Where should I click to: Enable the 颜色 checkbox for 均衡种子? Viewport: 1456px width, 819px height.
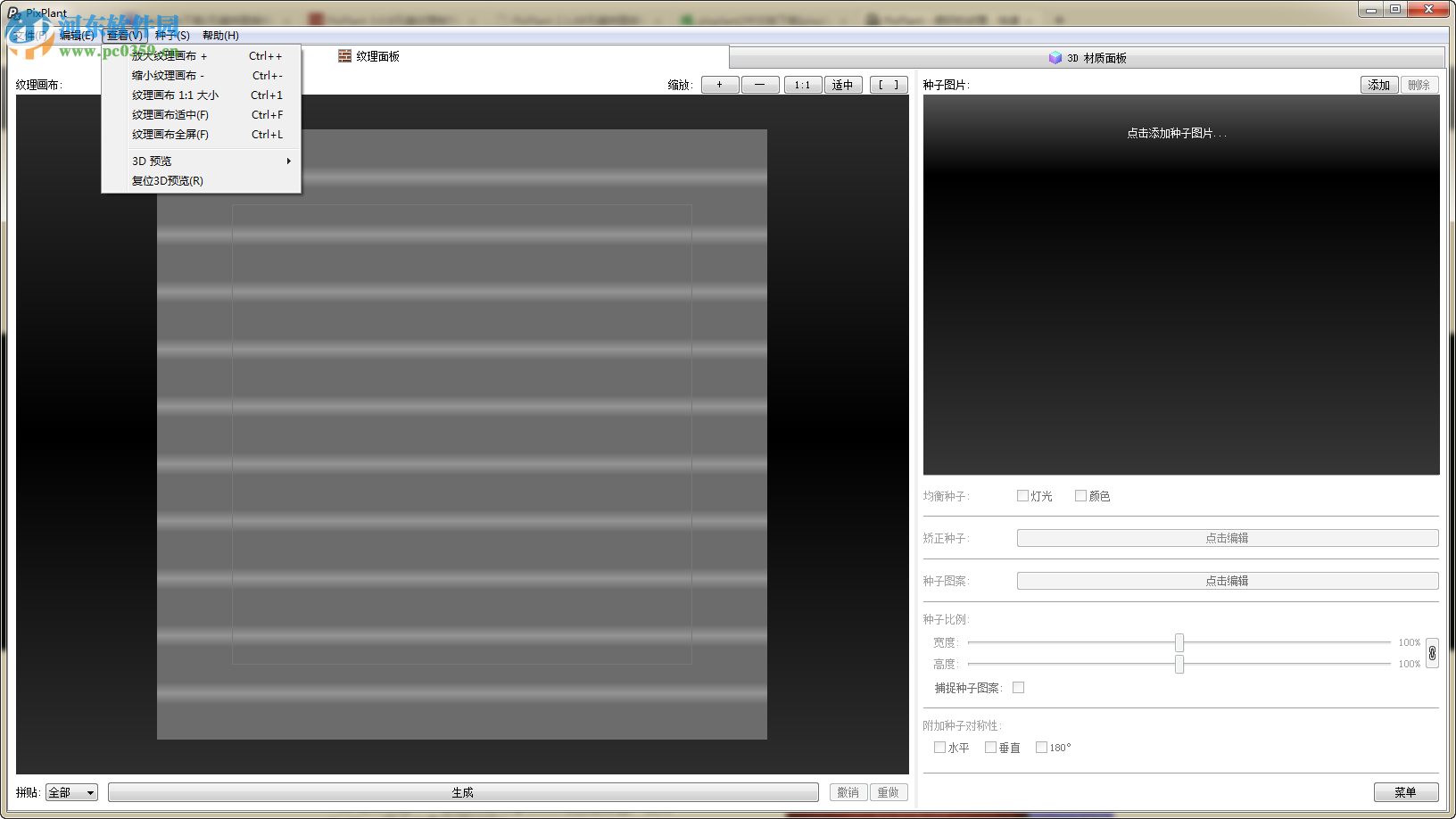tap(1080, 496)
